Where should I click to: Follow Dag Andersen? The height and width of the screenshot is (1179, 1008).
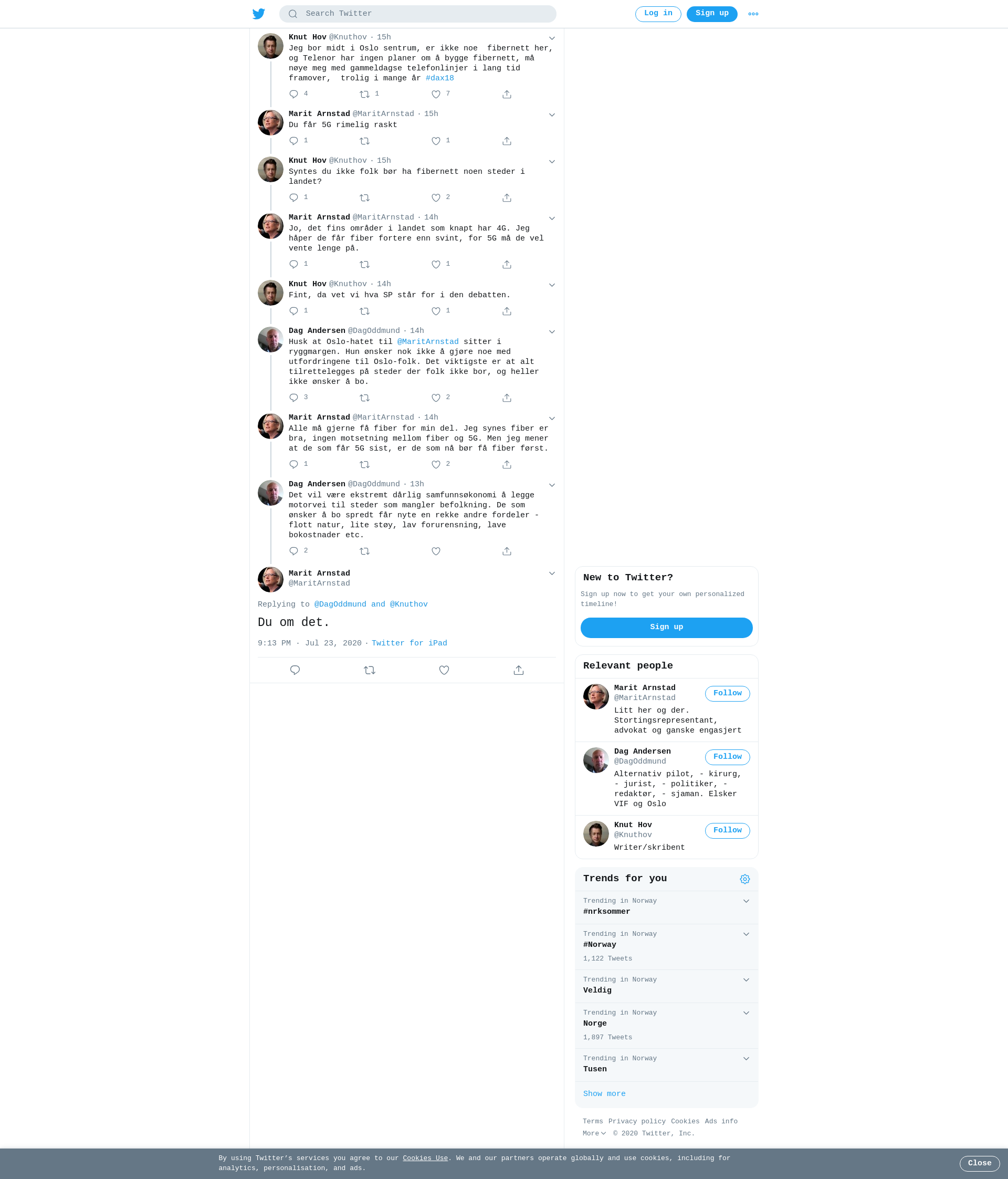click(727, 757)
